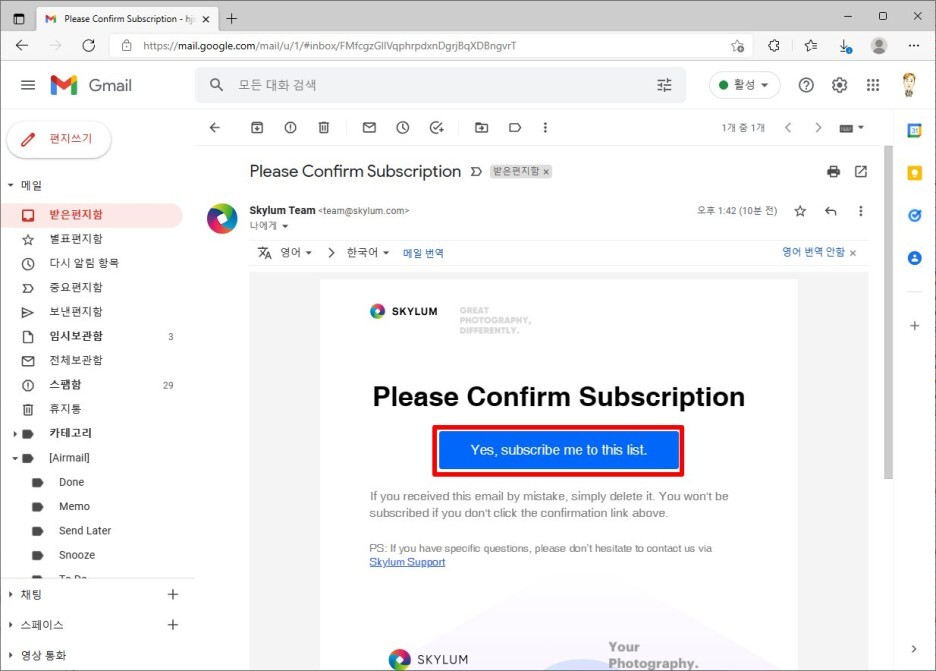The image size is (936, 671).
Task: Open the 스팸함 folder
Action: tap(91, 385)
